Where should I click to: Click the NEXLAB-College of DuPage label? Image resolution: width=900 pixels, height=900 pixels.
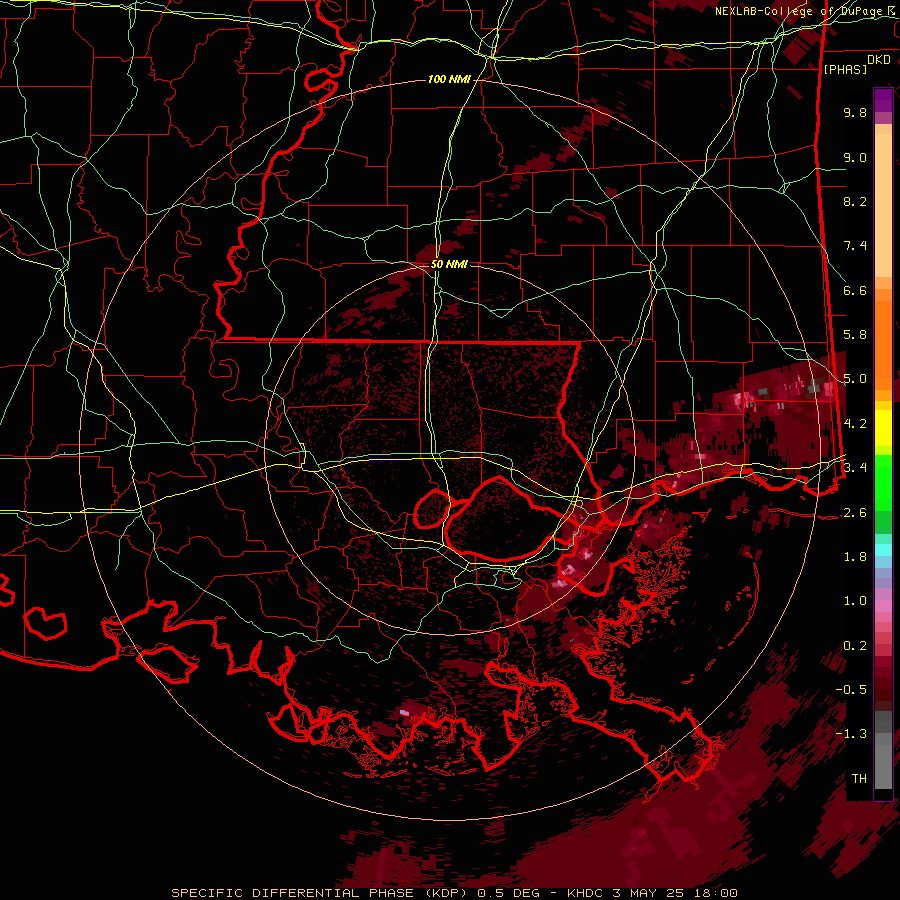coord(800,11)
